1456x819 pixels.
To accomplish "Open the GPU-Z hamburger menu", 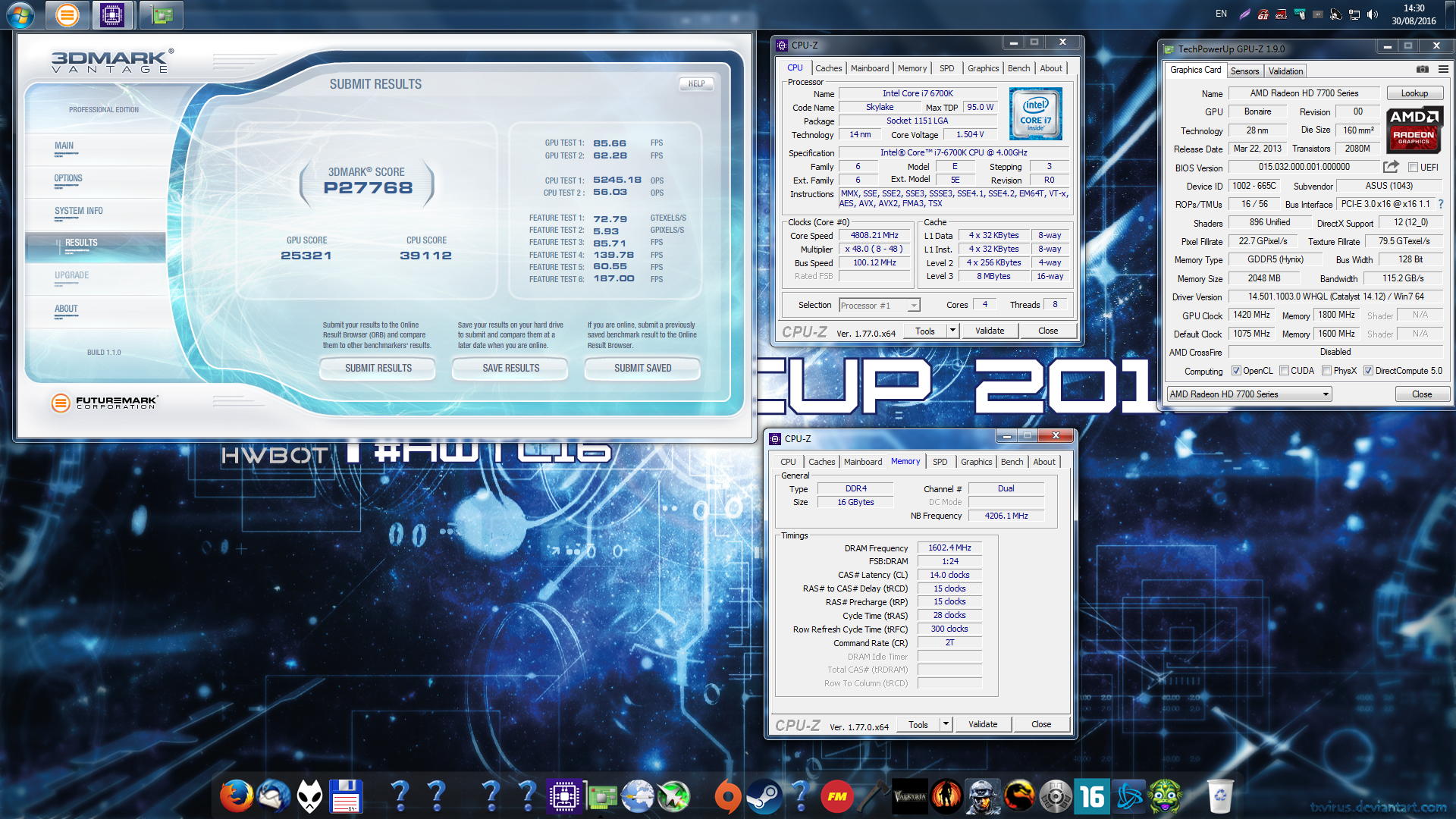I will tap(1443, 70).
